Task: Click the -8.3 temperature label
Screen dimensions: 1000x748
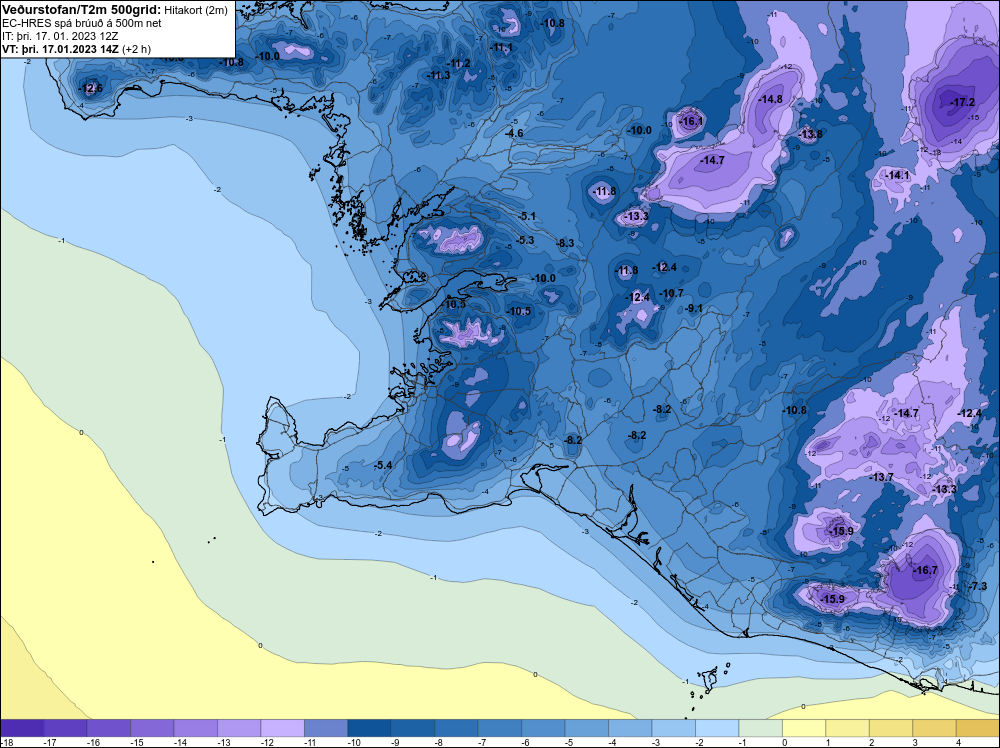Action: (x=565, y=243)
